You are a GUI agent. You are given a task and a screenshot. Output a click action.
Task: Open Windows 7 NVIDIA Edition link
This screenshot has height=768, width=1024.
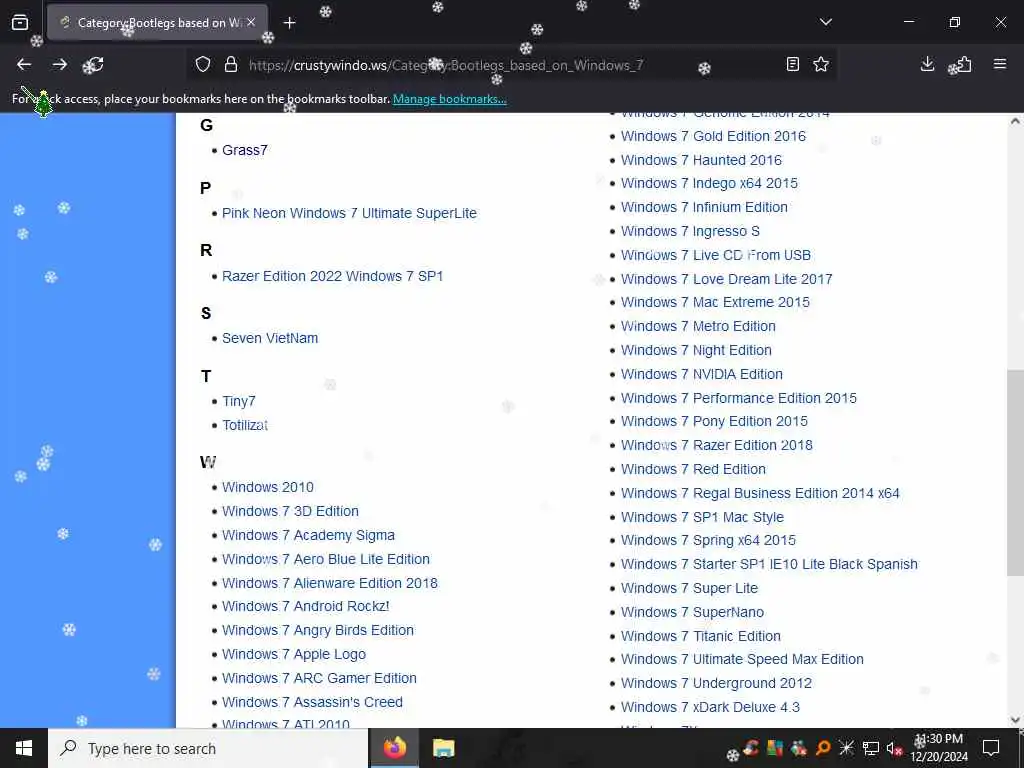click(x=702, y=374)
